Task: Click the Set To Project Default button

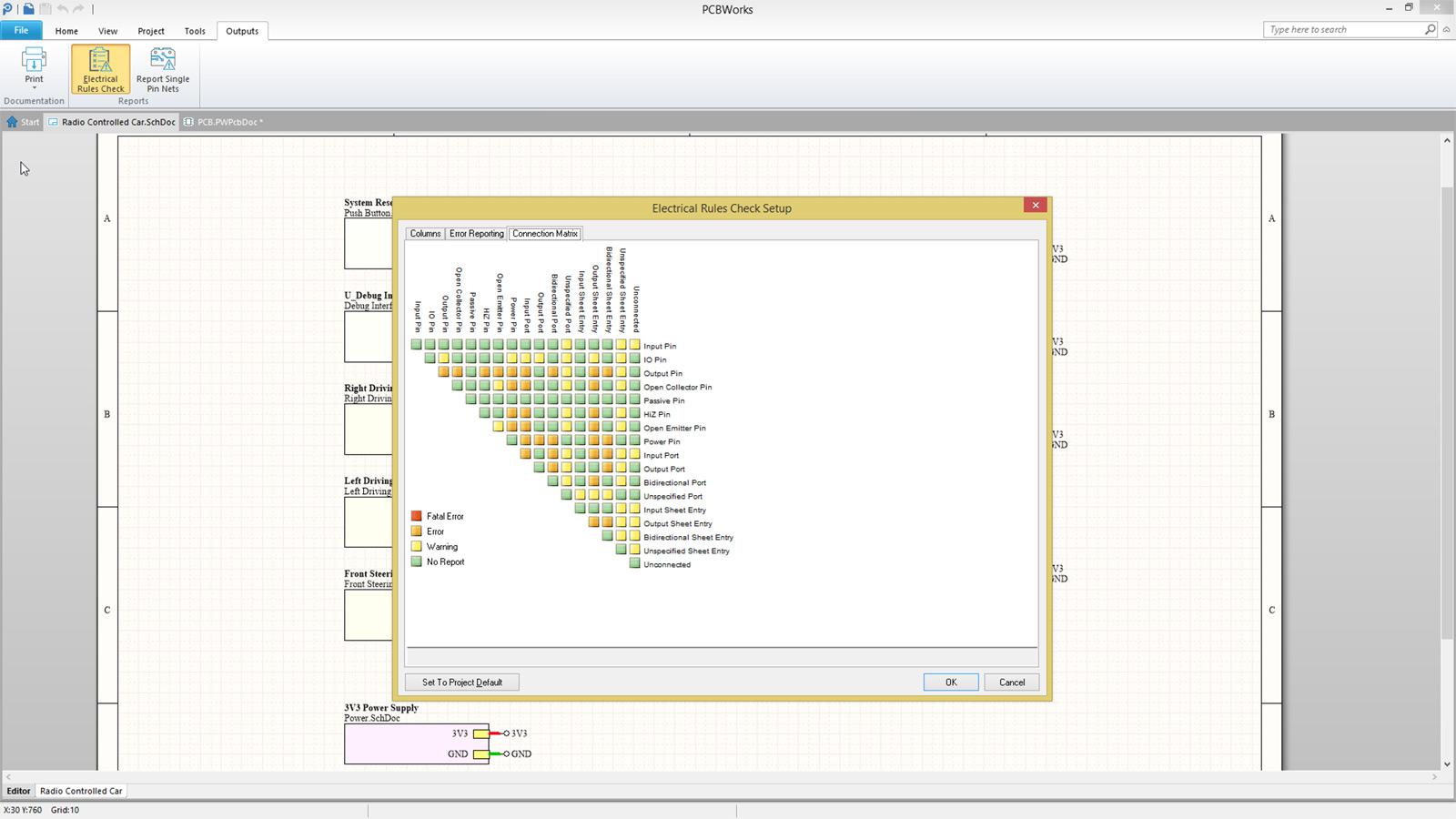Action: (x=461, y=682)
